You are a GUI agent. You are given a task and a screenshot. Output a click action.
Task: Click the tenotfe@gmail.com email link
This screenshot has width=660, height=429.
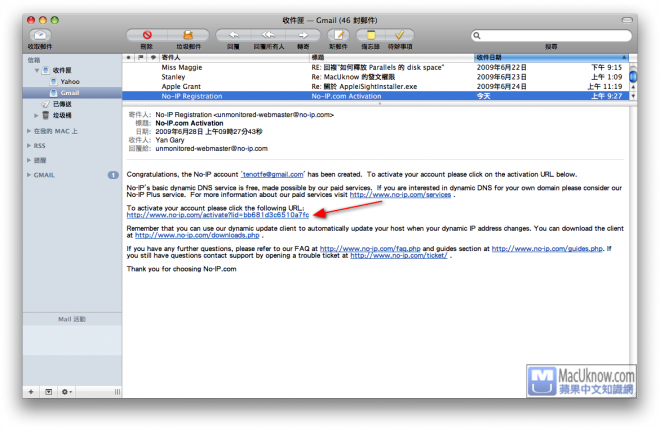pos(273,174)
